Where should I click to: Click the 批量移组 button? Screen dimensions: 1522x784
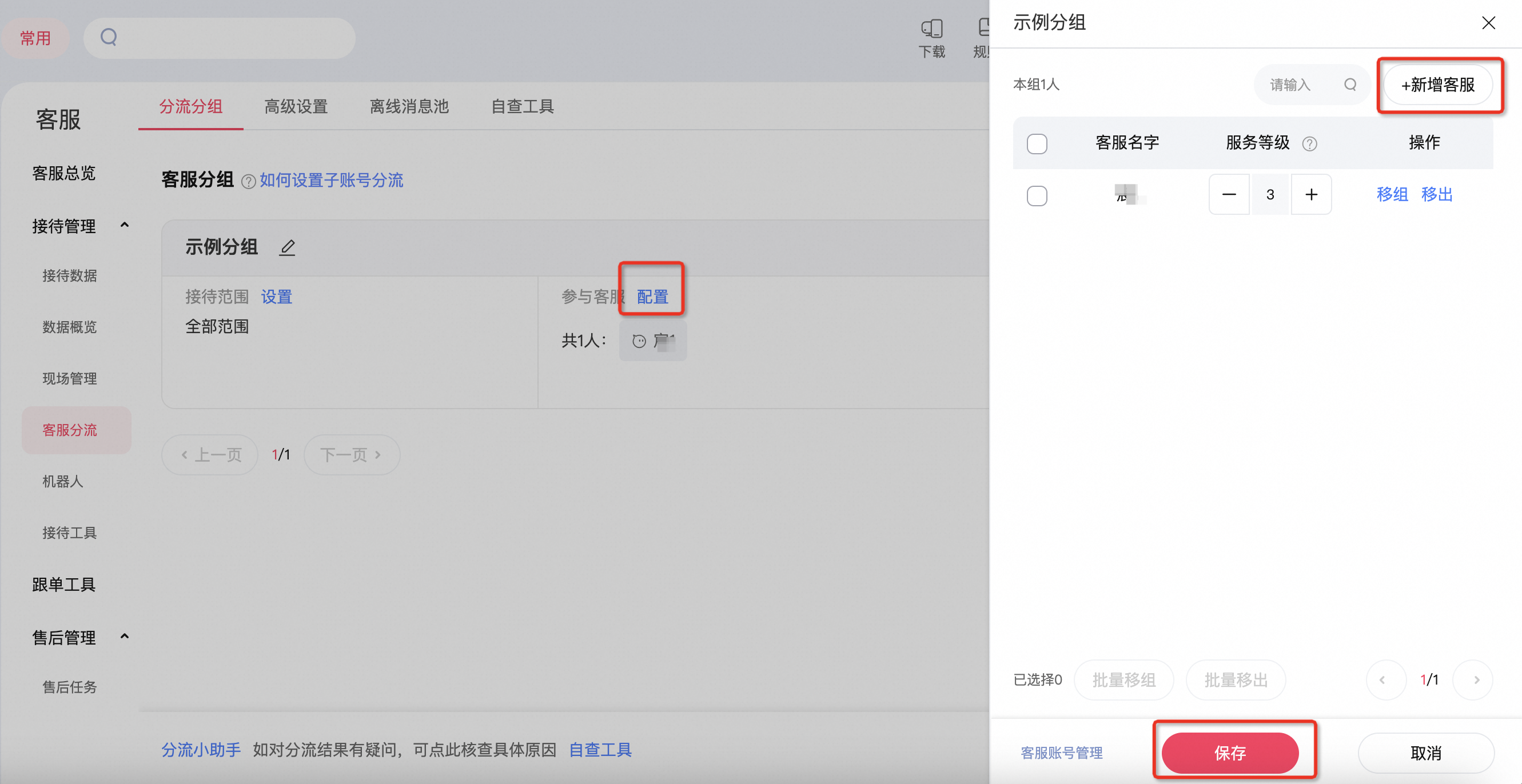click(x=1123, y=679)
